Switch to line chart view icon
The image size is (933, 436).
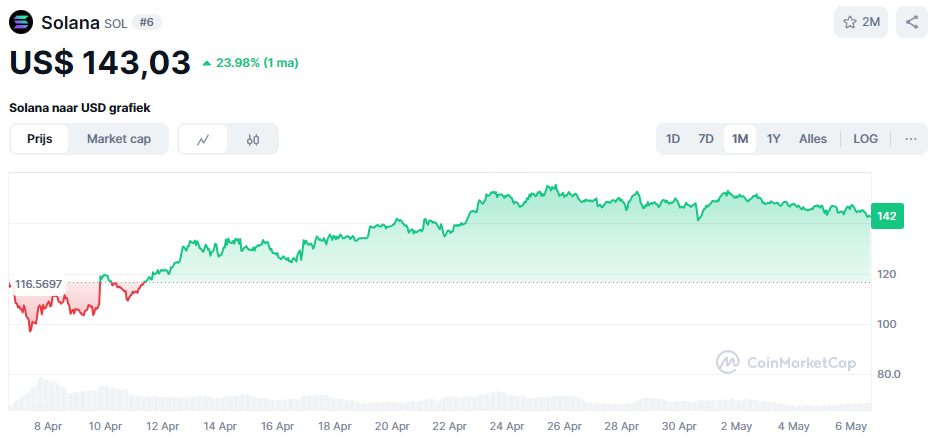pyautogui.click(x=203, y=139)
